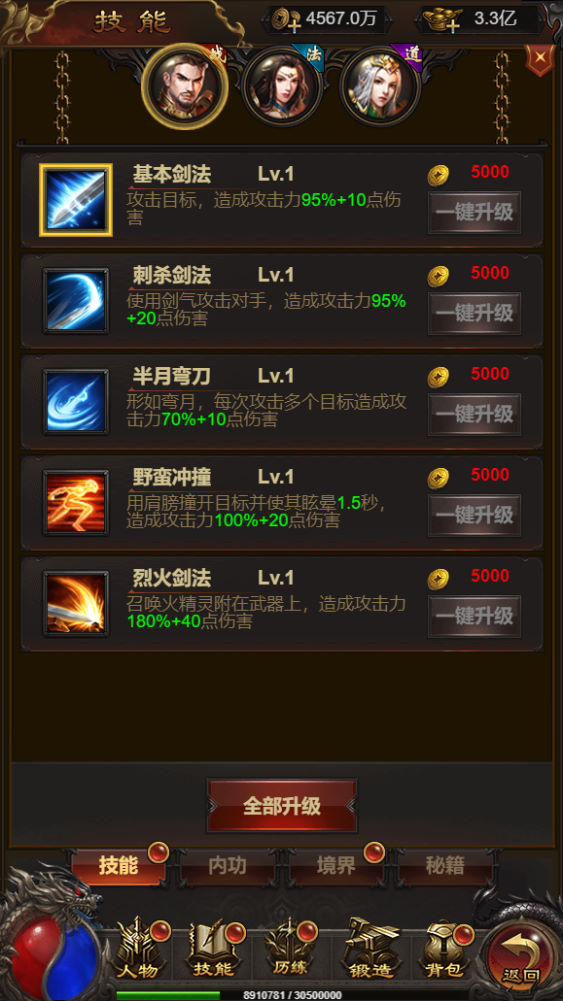The image size is (563, 1001).
Task: Open the 背包 backpack icon
Action: point(446,948)
